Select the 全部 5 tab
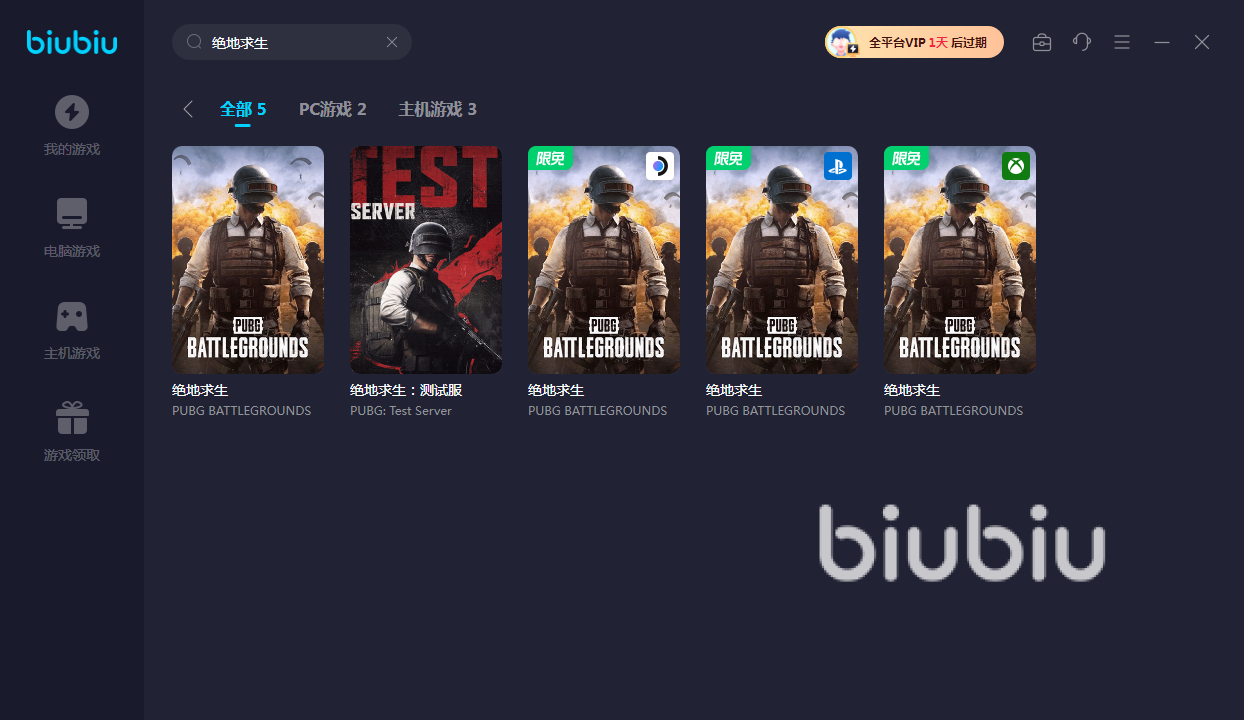Screen dimensions: 1244x720 pyautogui.click(x=243, y=109)
